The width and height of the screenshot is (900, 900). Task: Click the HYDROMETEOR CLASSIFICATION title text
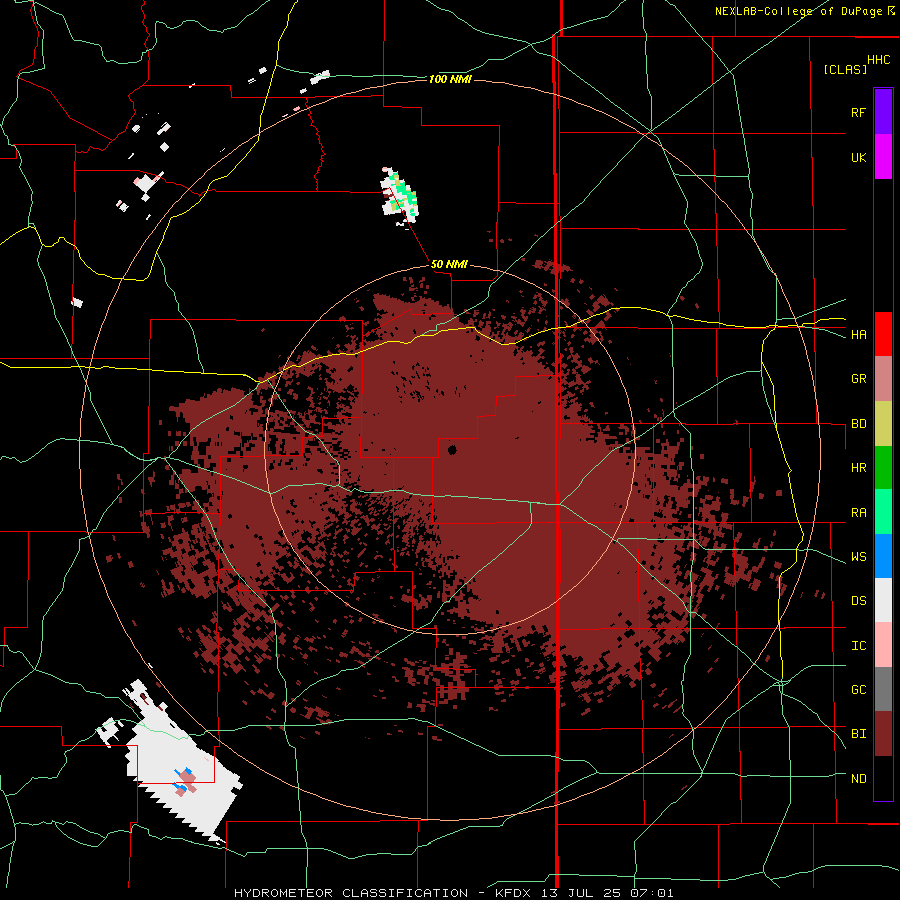351,893
